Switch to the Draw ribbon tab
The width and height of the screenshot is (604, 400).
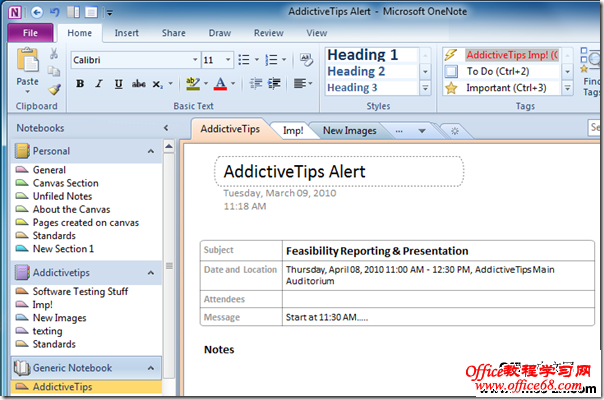coord(220,33)
